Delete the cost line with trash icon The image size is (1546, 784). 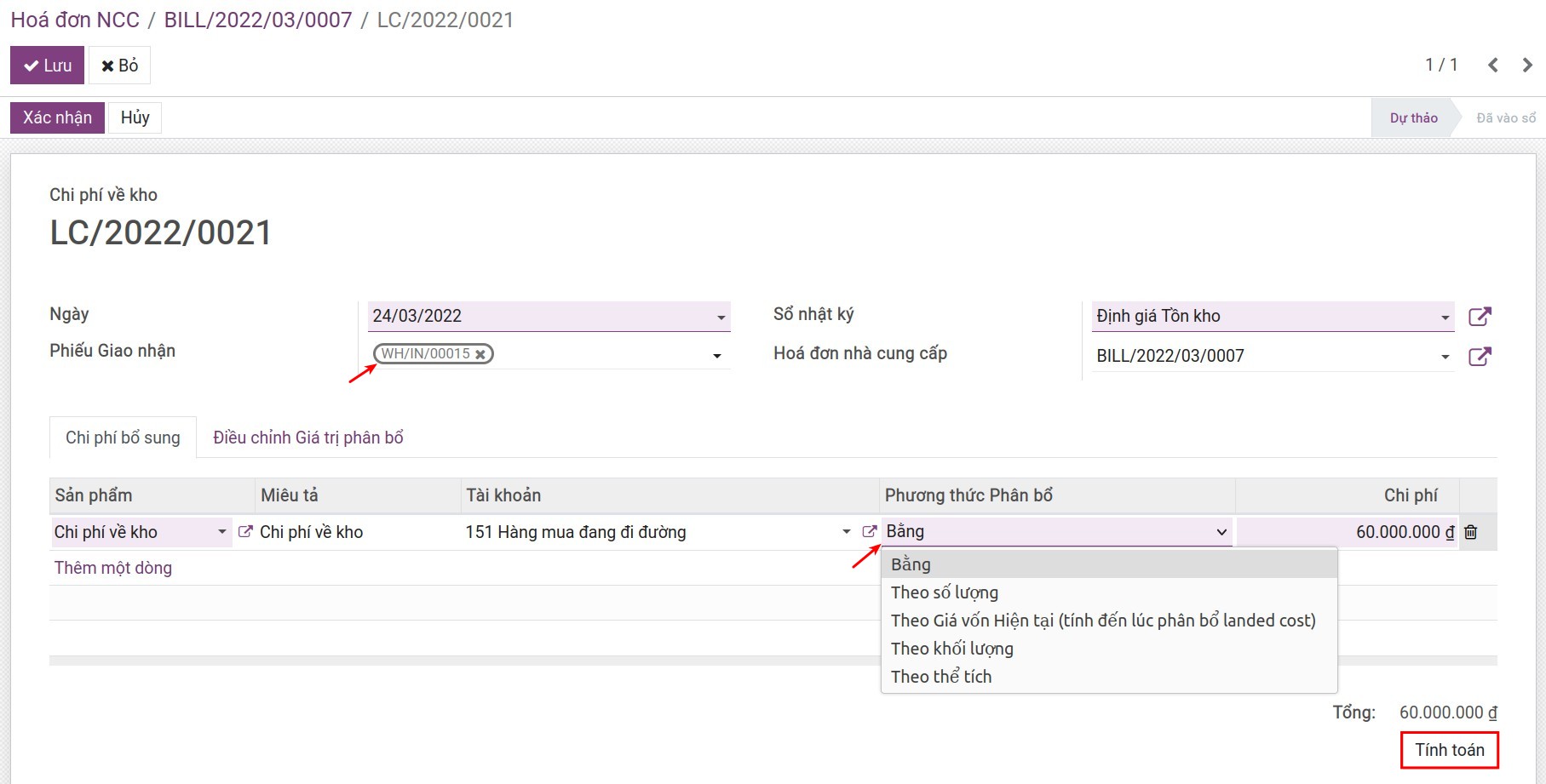(1470, 532)
